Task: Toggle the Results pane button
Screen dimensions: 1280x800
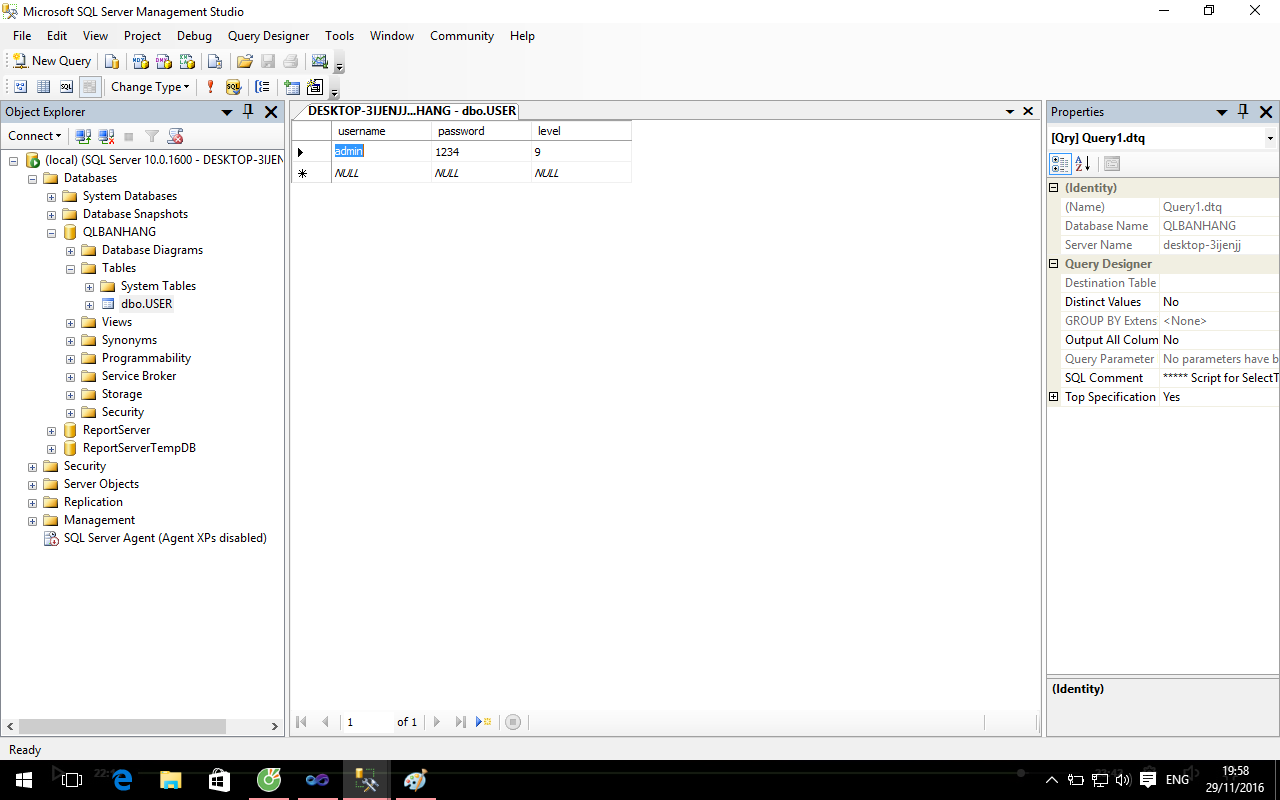Action: click(x=90, y=87)
